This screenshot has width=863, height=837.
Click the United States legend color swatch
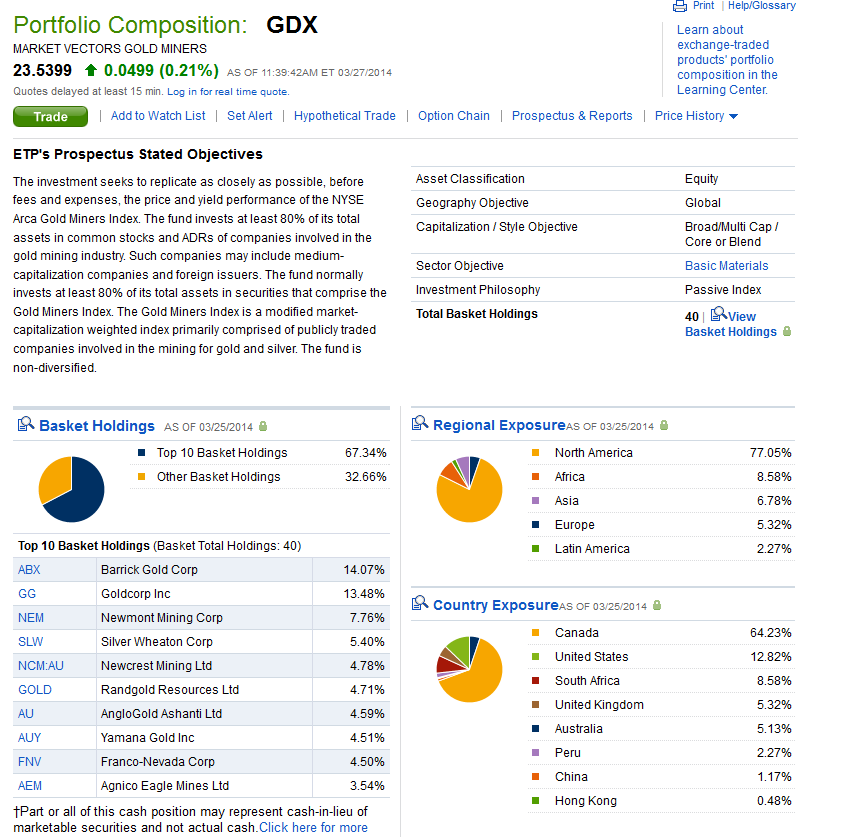(x=536, y=657)
